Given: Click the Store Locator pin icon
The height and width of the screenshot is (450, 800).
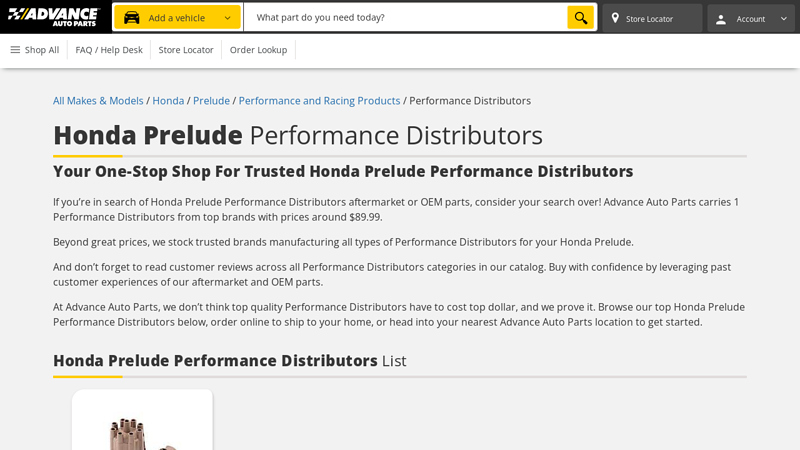Looking at the screenshot, I should (615, 18).
